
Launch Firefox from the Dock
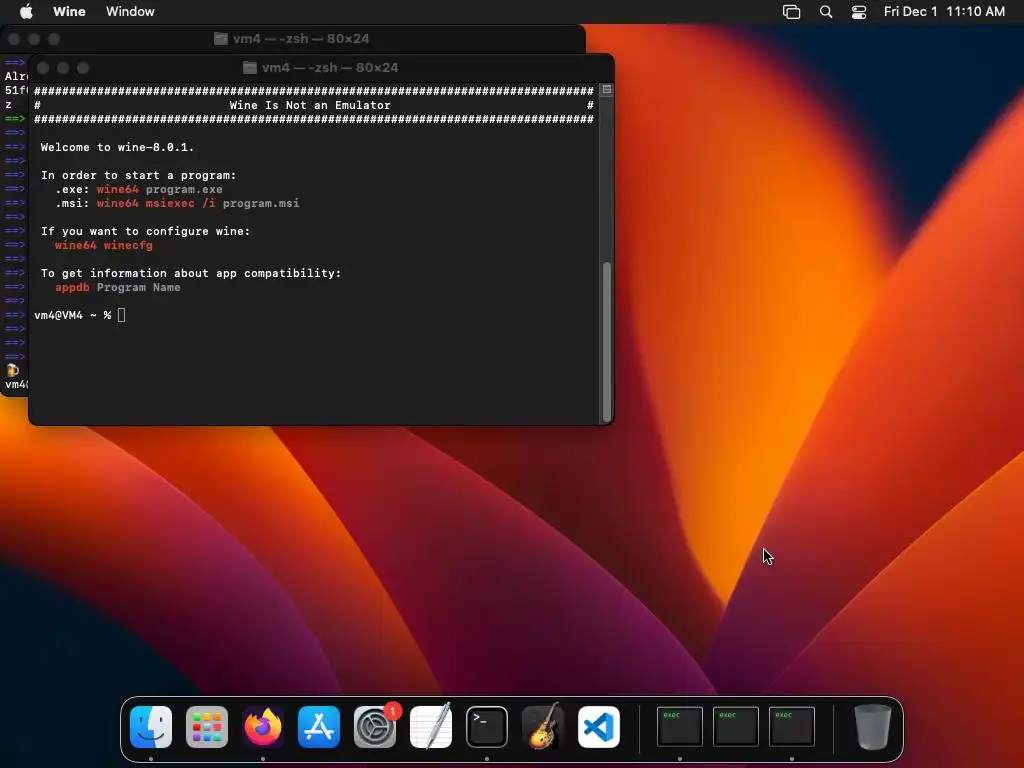click(263, 726)
